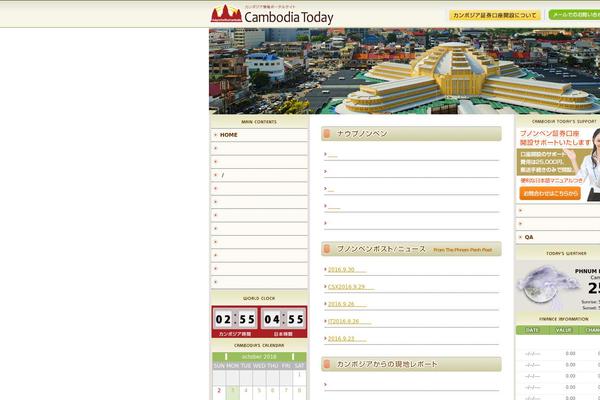Click the CAMBODIA TODAY'S SUPPORT heading
Screen dimensions: 600x400
564,121
